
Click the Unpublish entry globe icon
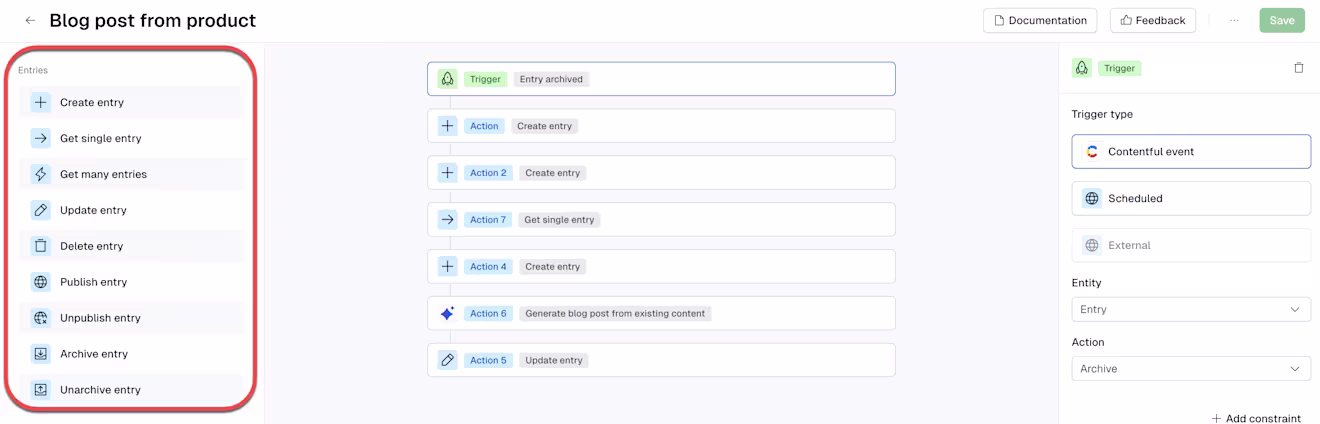[41, 318]
